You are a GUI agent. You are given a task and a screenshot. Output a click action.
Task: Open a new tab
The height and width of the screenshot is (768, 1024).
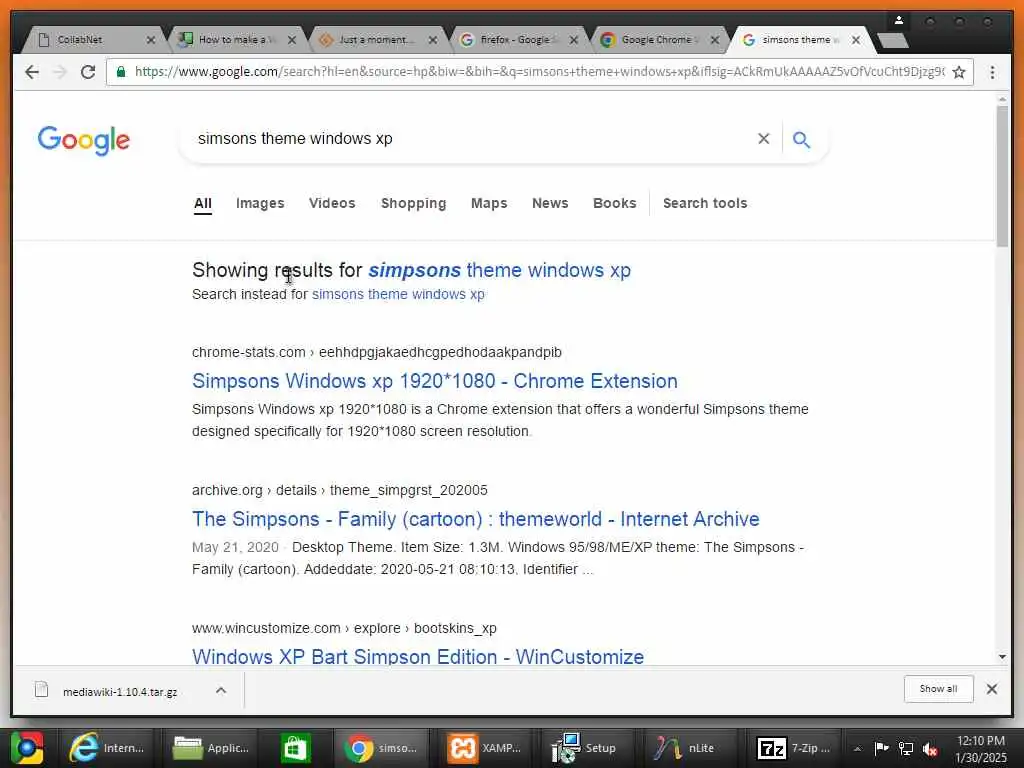893,40
